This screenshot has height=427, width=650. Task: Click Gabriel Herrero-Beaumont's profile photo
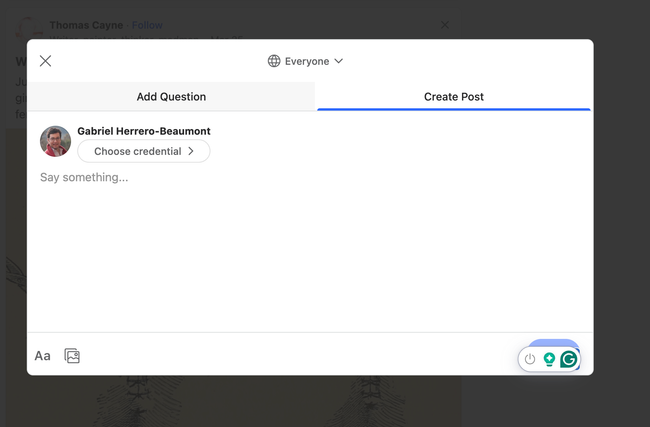55,141
